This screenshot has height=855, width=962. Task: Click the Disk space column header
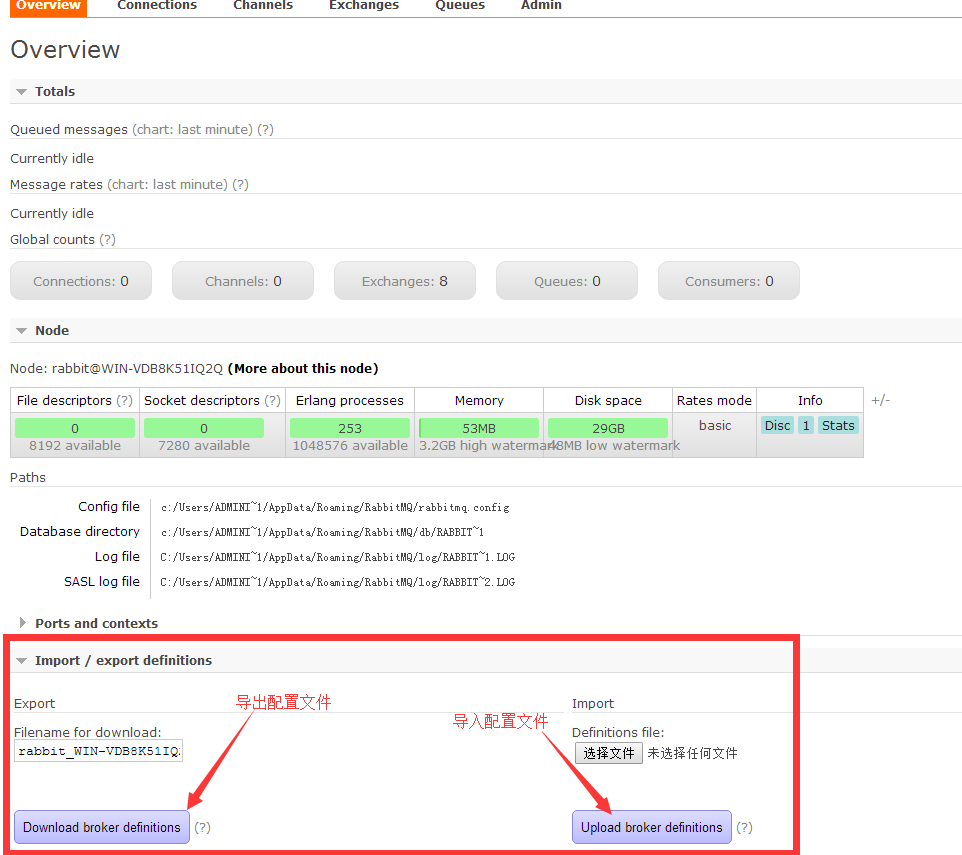tap(608, 401)
